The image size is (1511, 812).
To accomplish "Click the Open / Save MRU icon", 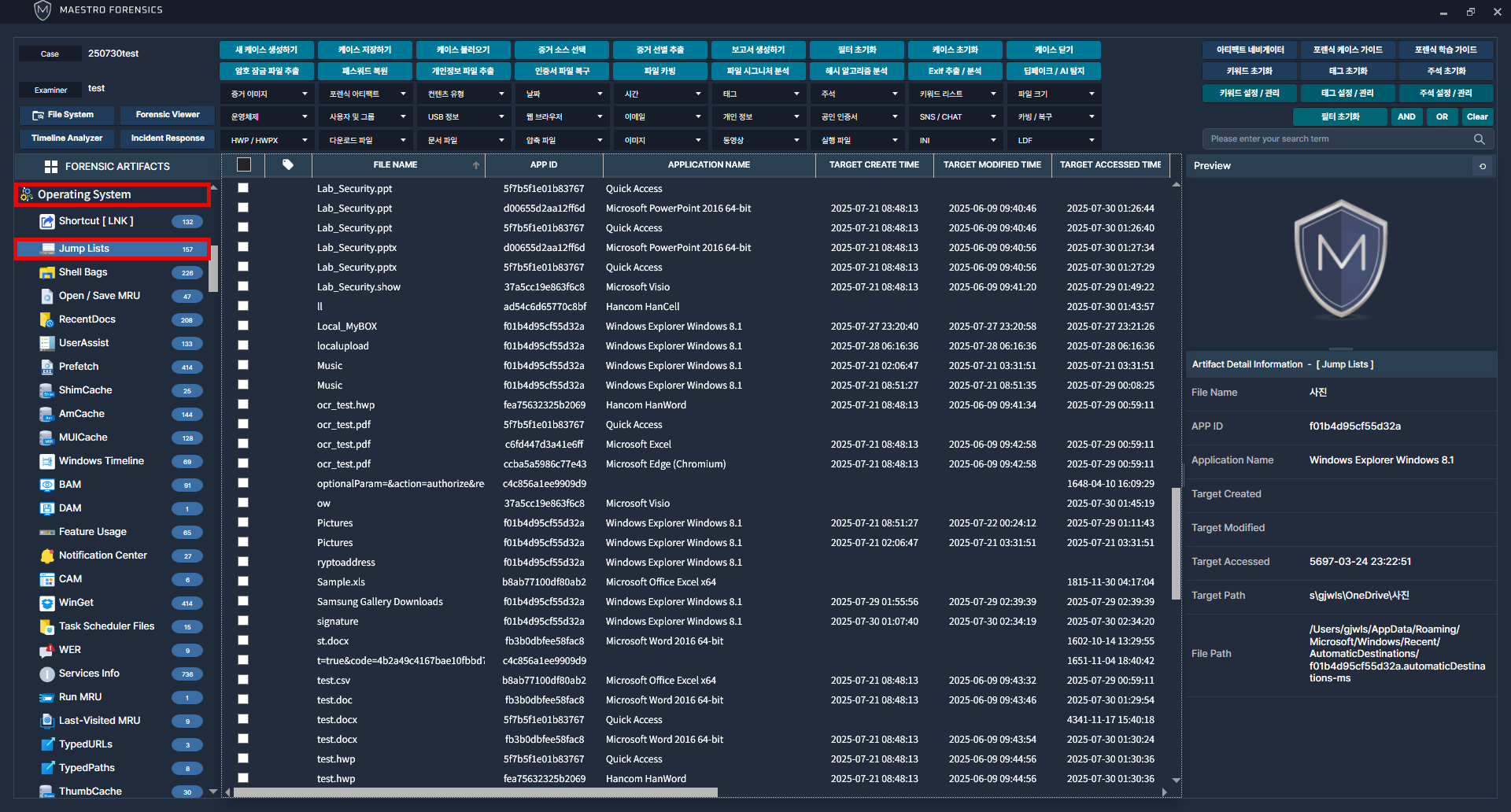I will coord(47,297).
